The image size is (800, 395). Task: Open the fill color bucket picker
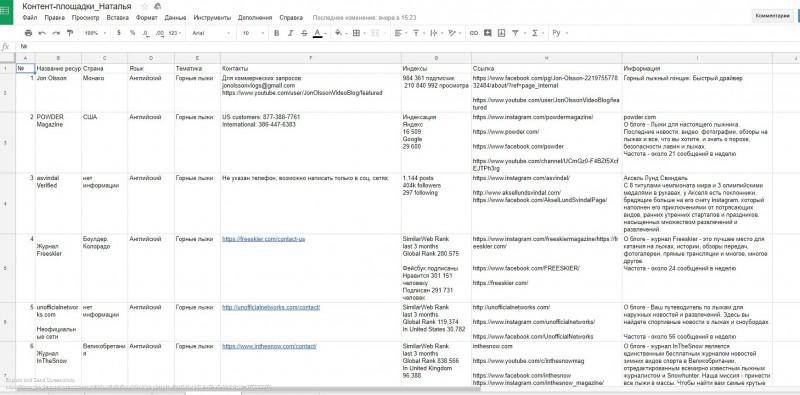point(339,33)
